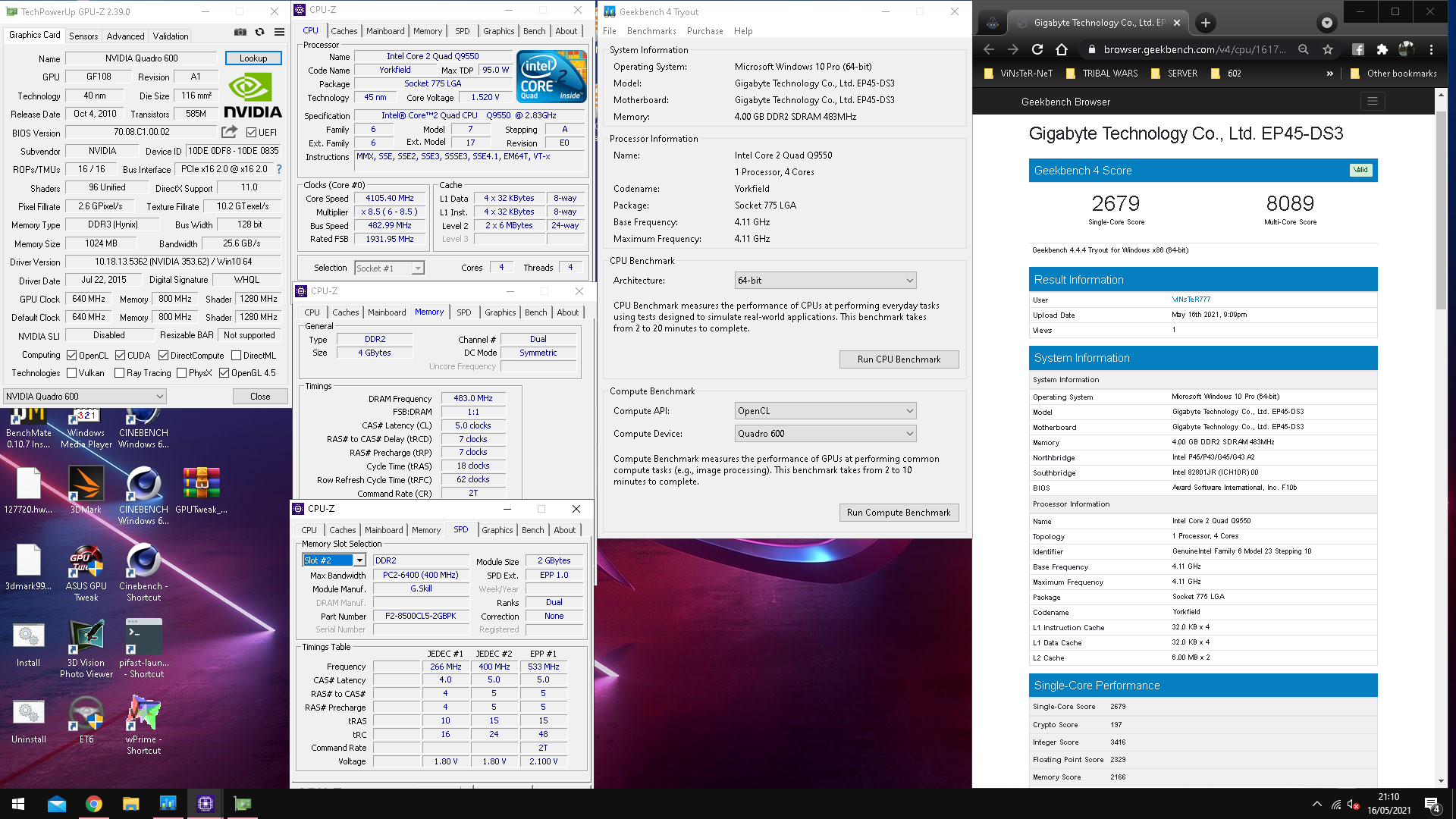The image size is (1456, 819).
Task: Toggle the OpenGL 4.5 checkbox
Action: coord(224,372)
